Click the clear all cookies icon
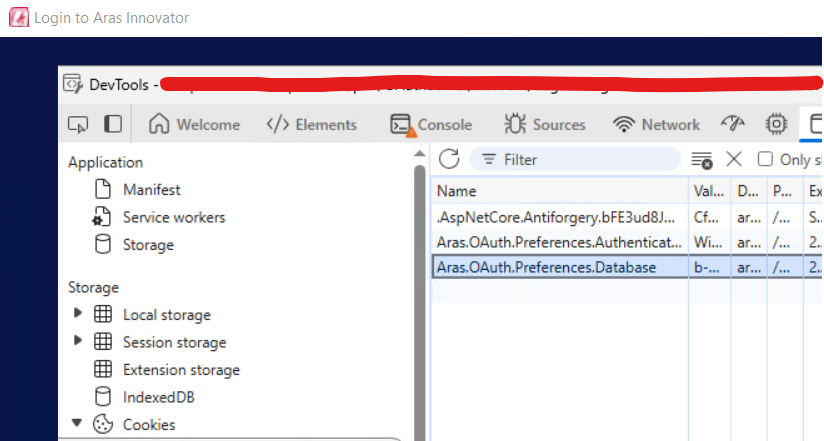Image resolution: width=824 pixels, height=441 pixels. pos(702,159)
